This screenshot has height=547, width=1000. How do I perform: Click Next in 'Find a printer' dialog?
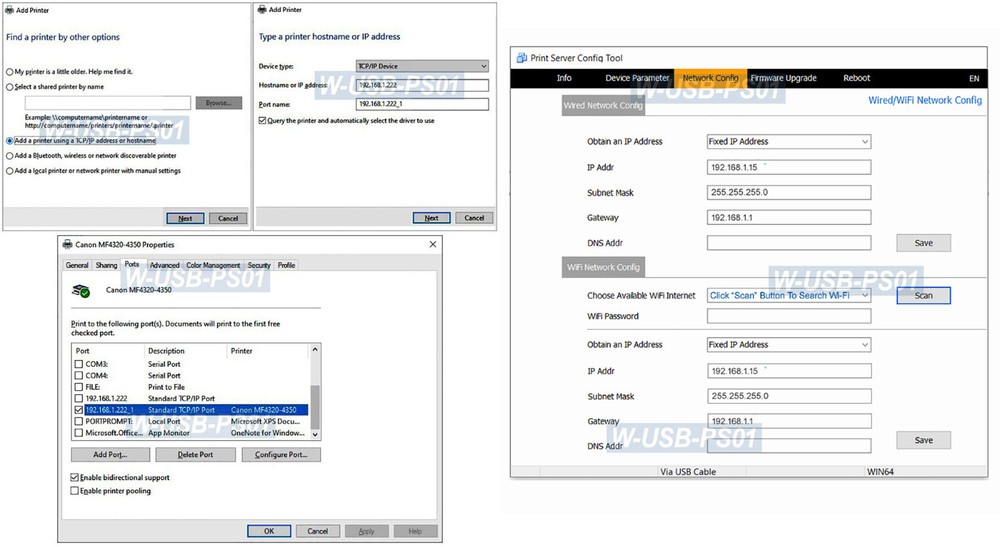pos(185,218)
